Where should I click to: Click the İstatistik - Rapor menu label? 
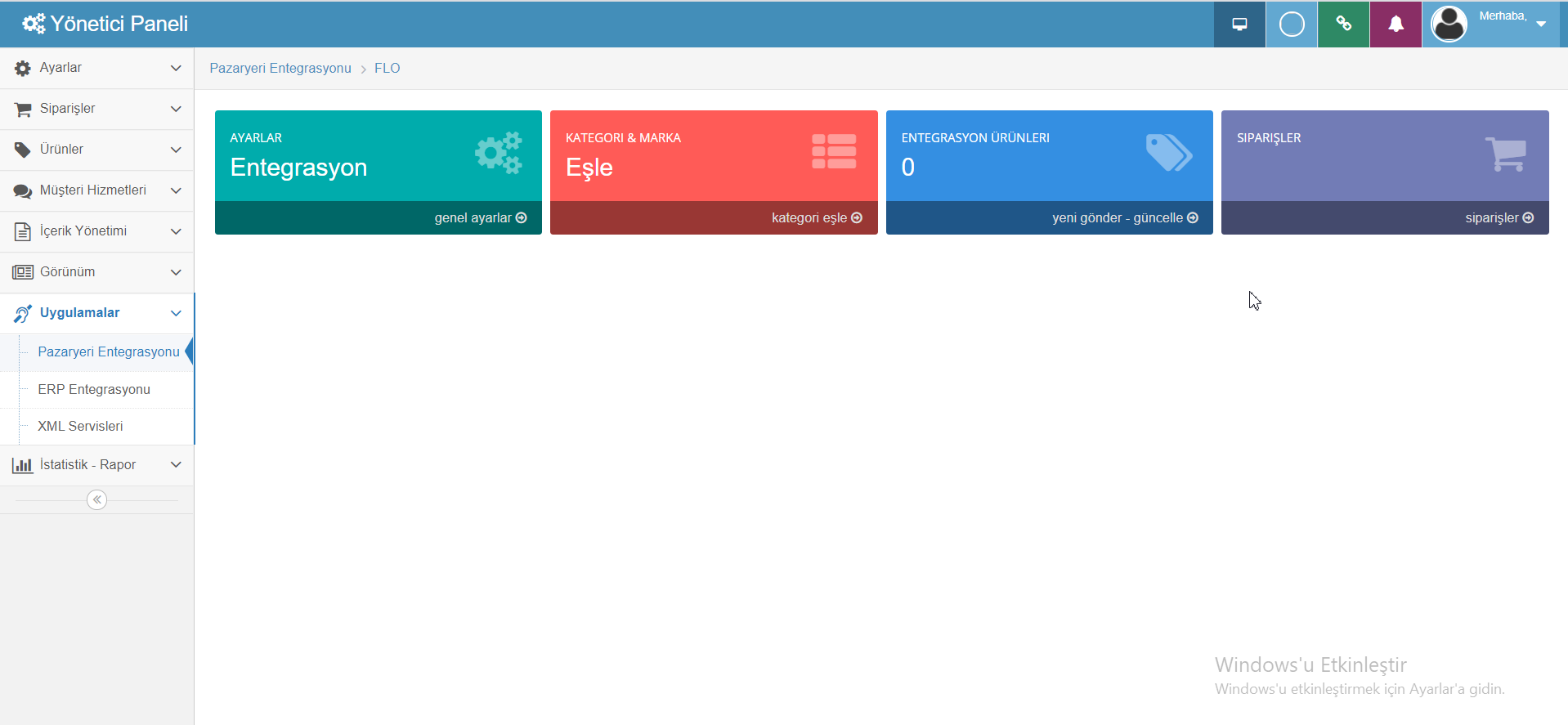(87, 464)
